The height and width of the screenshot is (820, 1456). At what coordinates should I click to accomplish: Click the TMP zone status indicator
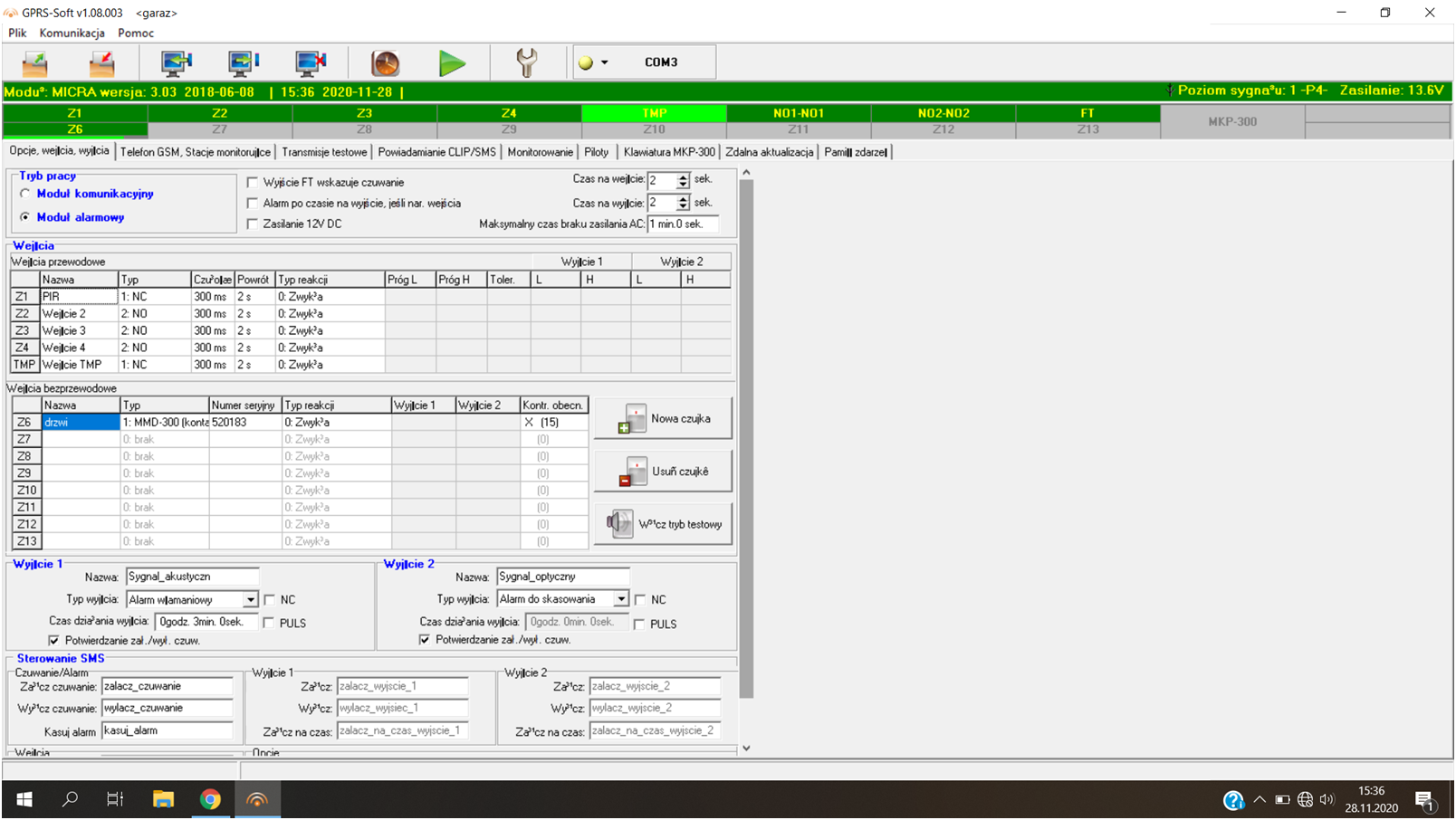click(654, 113)
